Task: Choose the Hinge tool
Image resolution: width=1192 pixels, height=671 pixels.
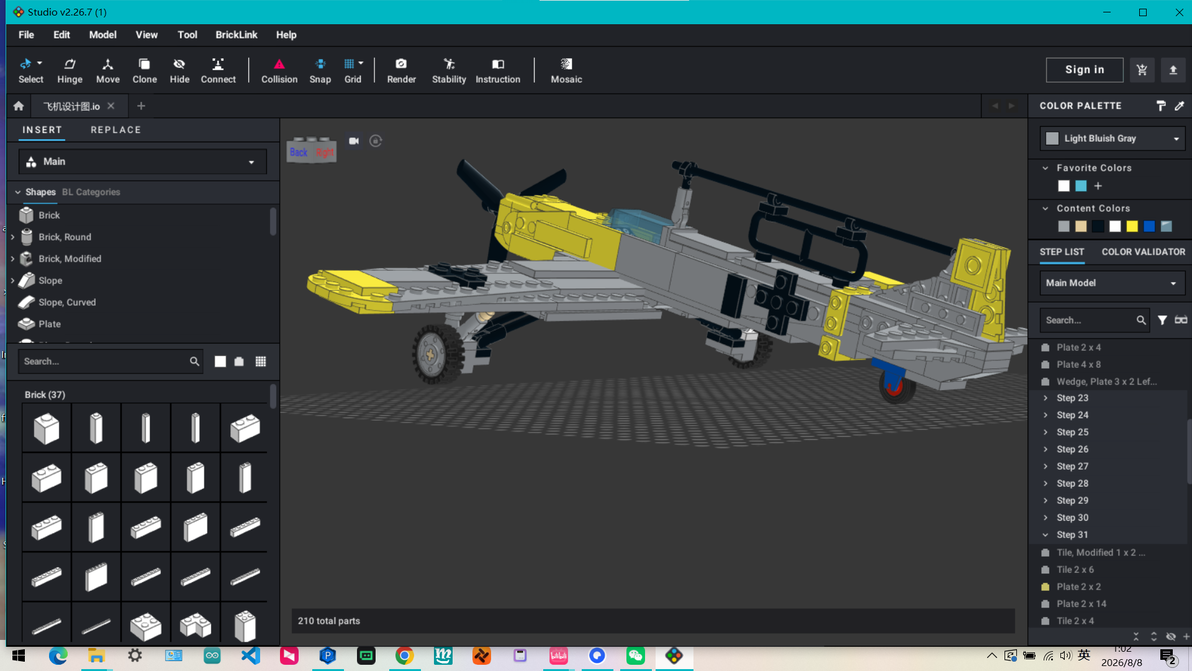Action: tap(69, 71)
